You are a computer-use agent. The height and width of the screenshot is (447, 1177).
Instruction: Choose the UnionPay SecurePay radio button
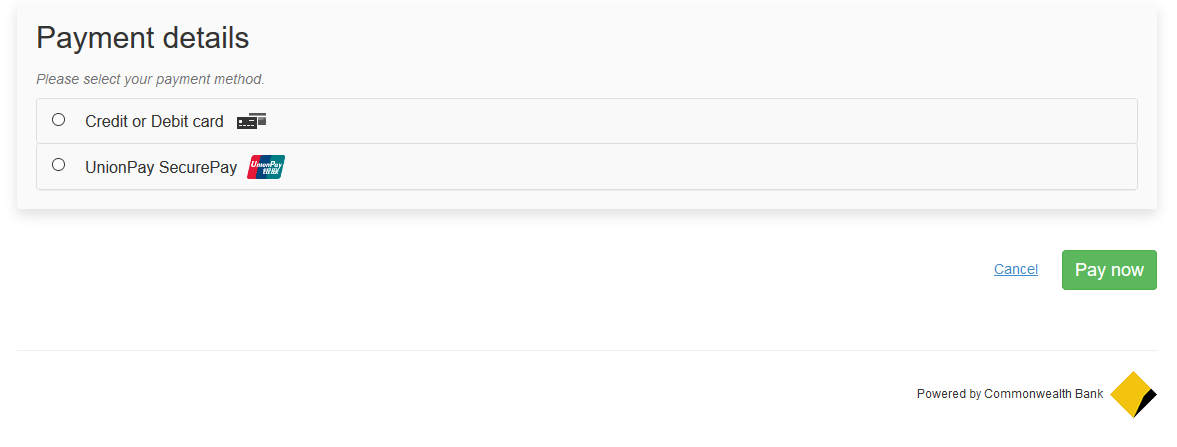point(58,165)
